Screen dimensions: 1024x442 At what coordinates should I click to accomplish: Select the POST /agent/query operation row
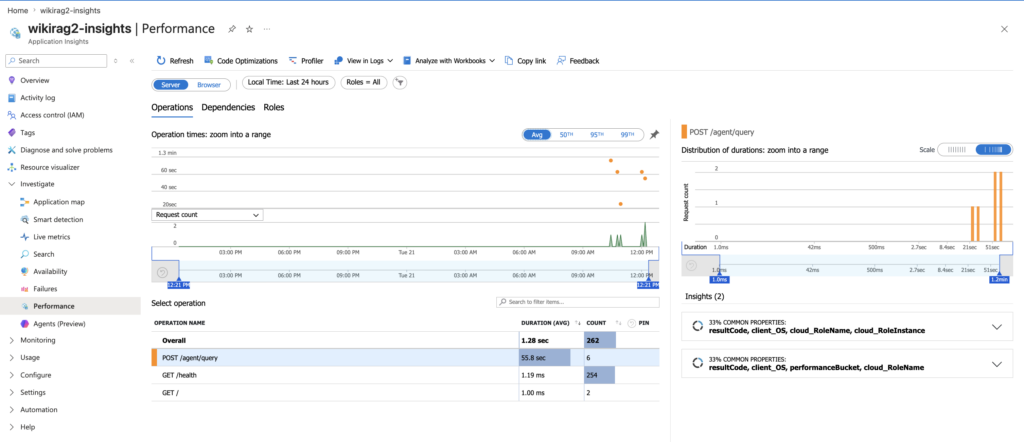tap(406, 358)
